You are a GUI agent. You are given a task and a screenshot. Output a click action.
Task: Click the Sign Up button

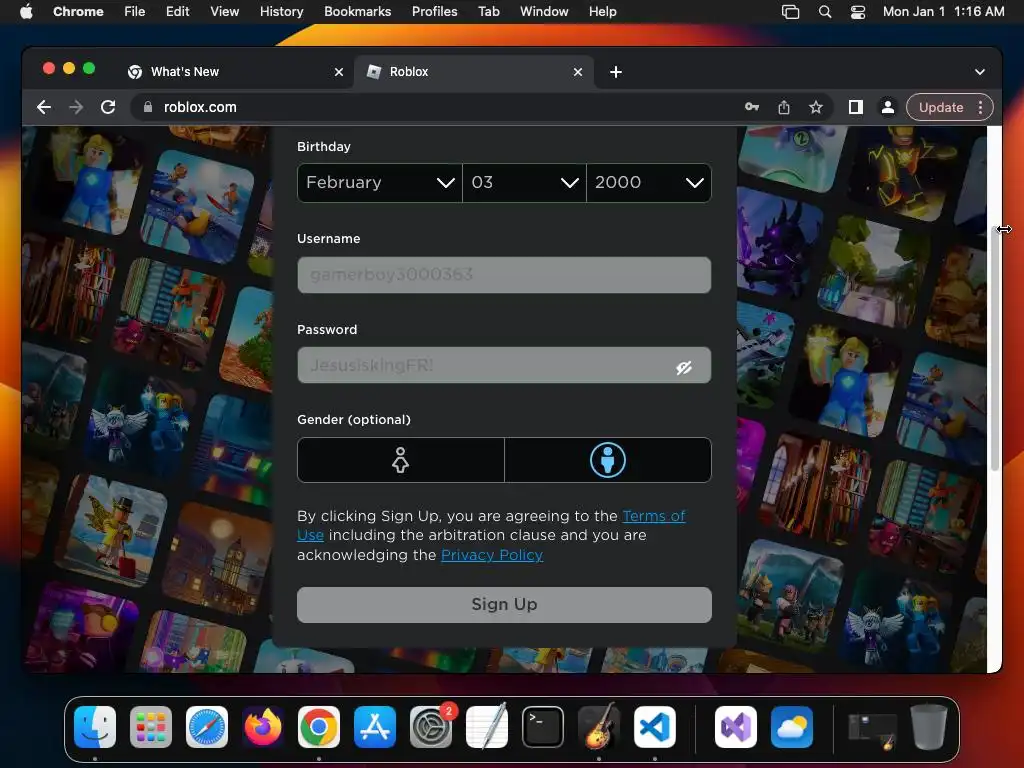[504, 605]
